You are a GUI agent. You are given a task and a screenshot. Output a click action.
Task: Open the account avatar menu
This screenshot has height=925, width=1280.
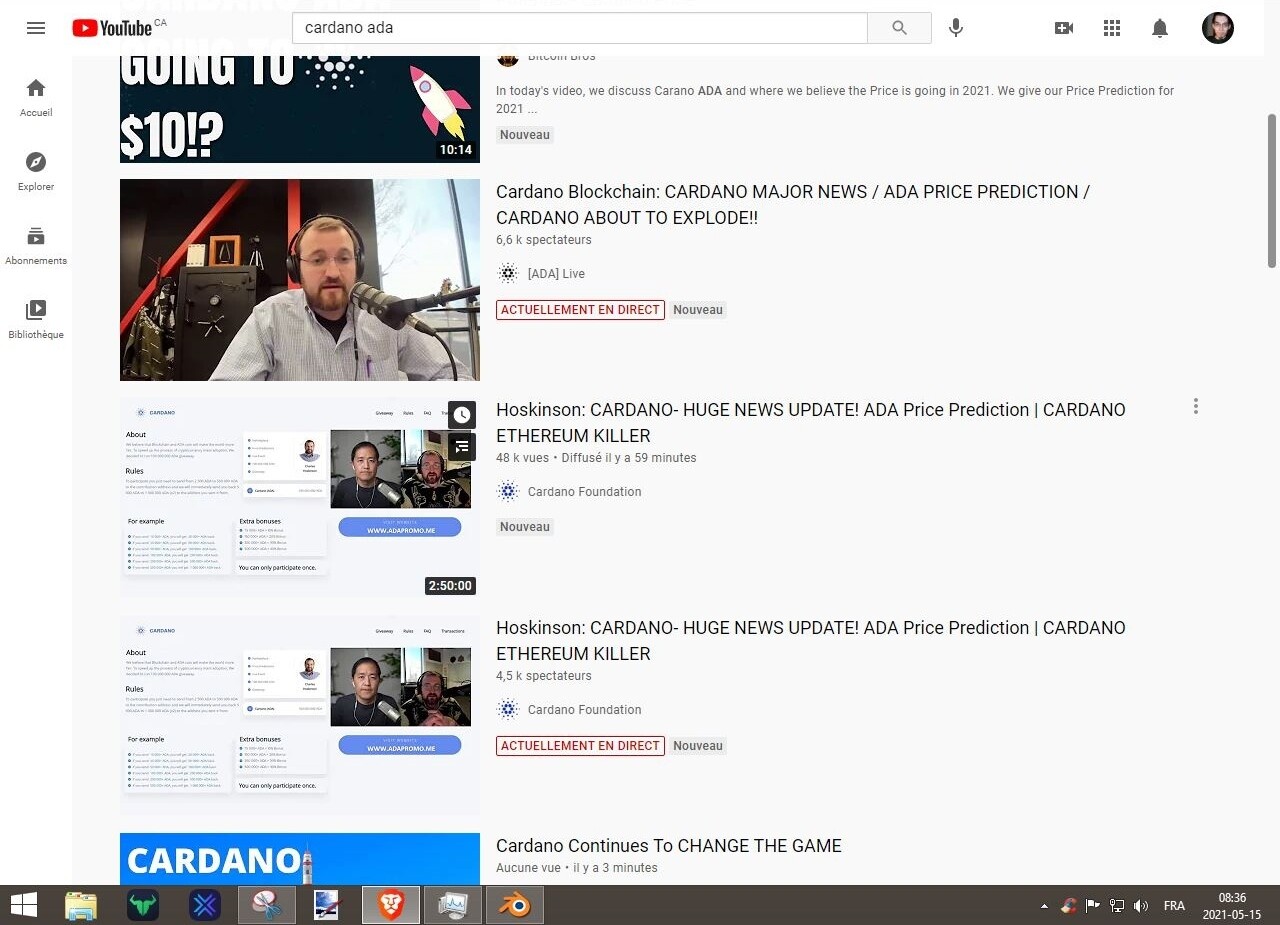pyautogui.click(x=1218, y=28)
